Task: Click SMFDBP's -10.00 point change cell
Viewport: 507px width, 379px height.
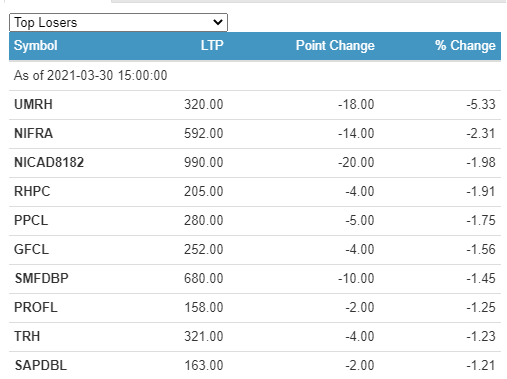Action: [356, 279]
